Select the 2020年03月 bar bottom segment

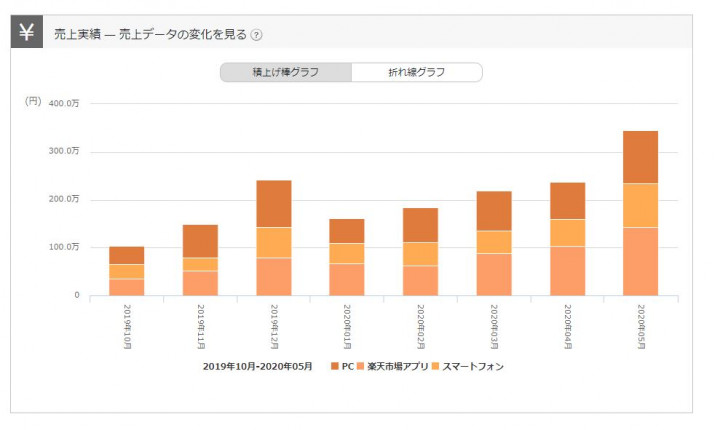(494, 275)
